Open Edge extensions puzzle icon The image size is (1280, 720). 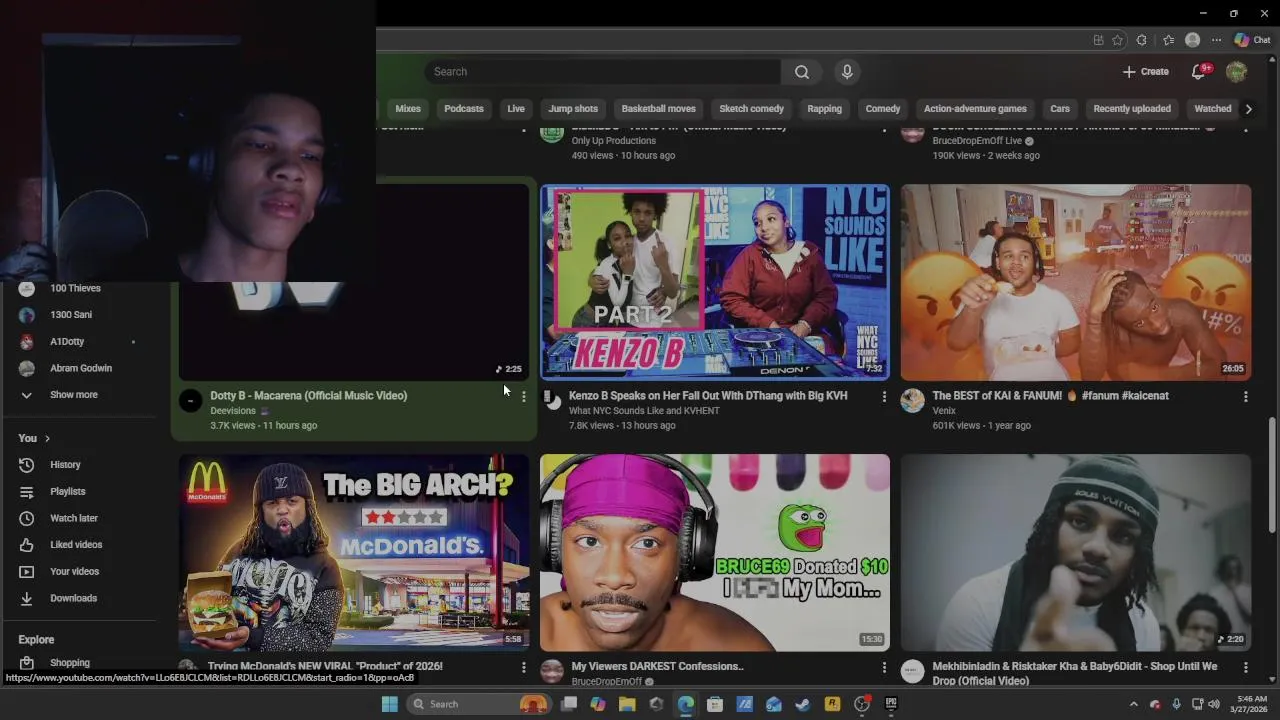pos(1142,40)
